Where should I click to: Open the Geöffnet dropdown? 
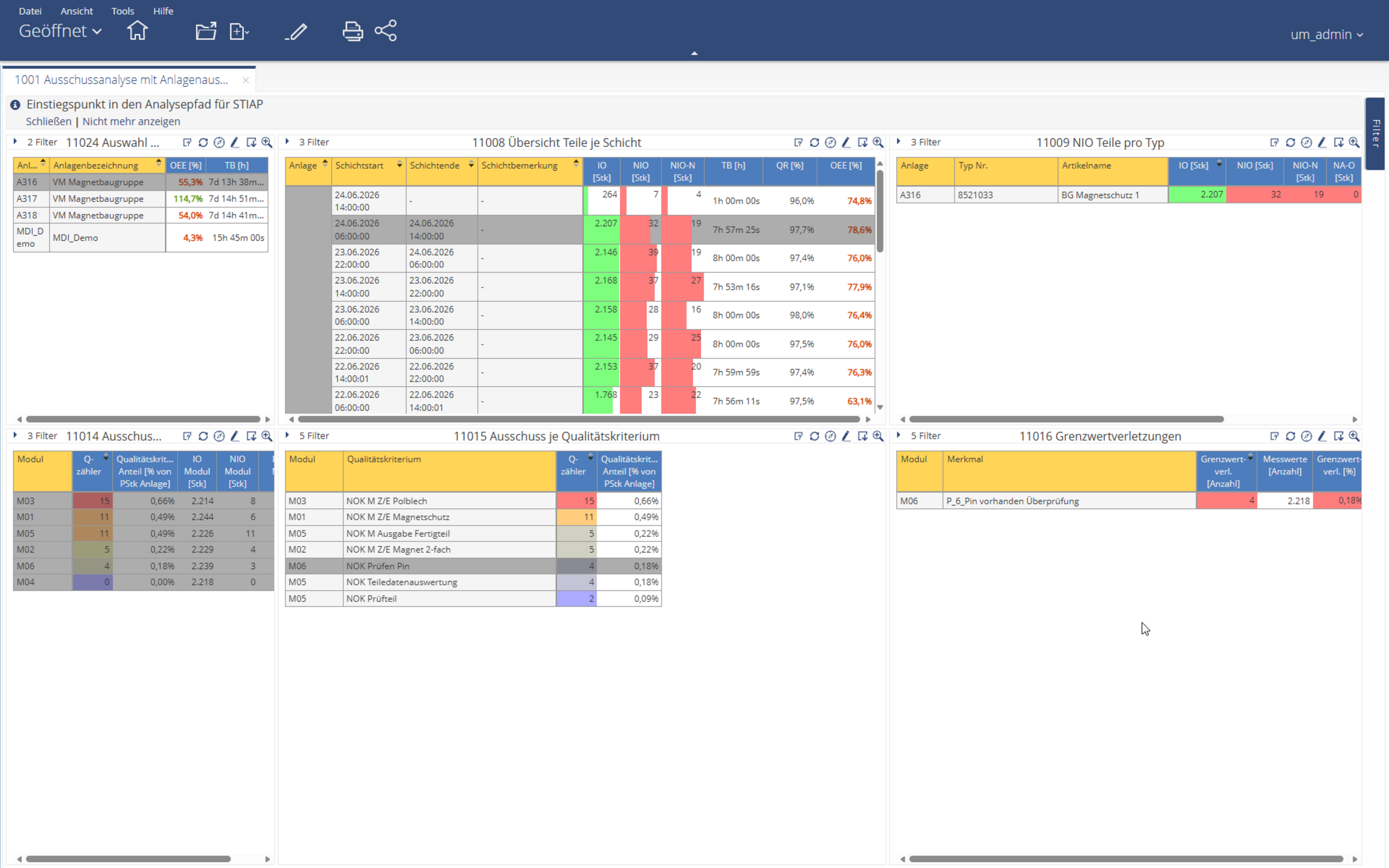60,31
